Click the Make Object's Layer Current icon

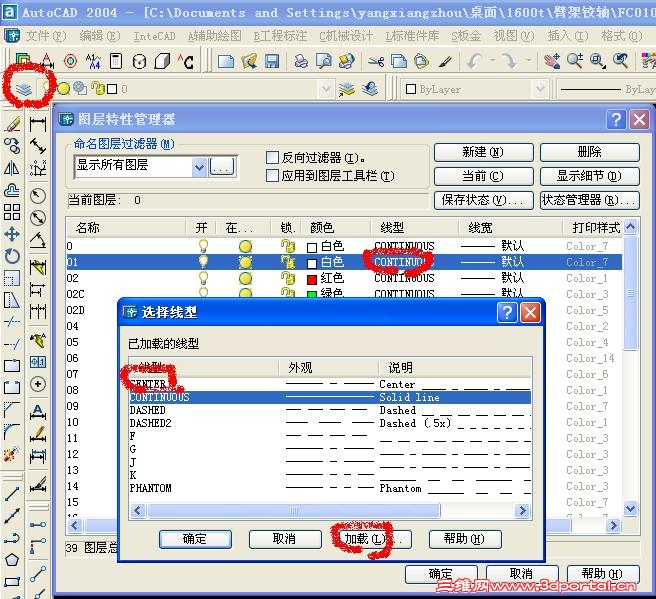[347, 89]
